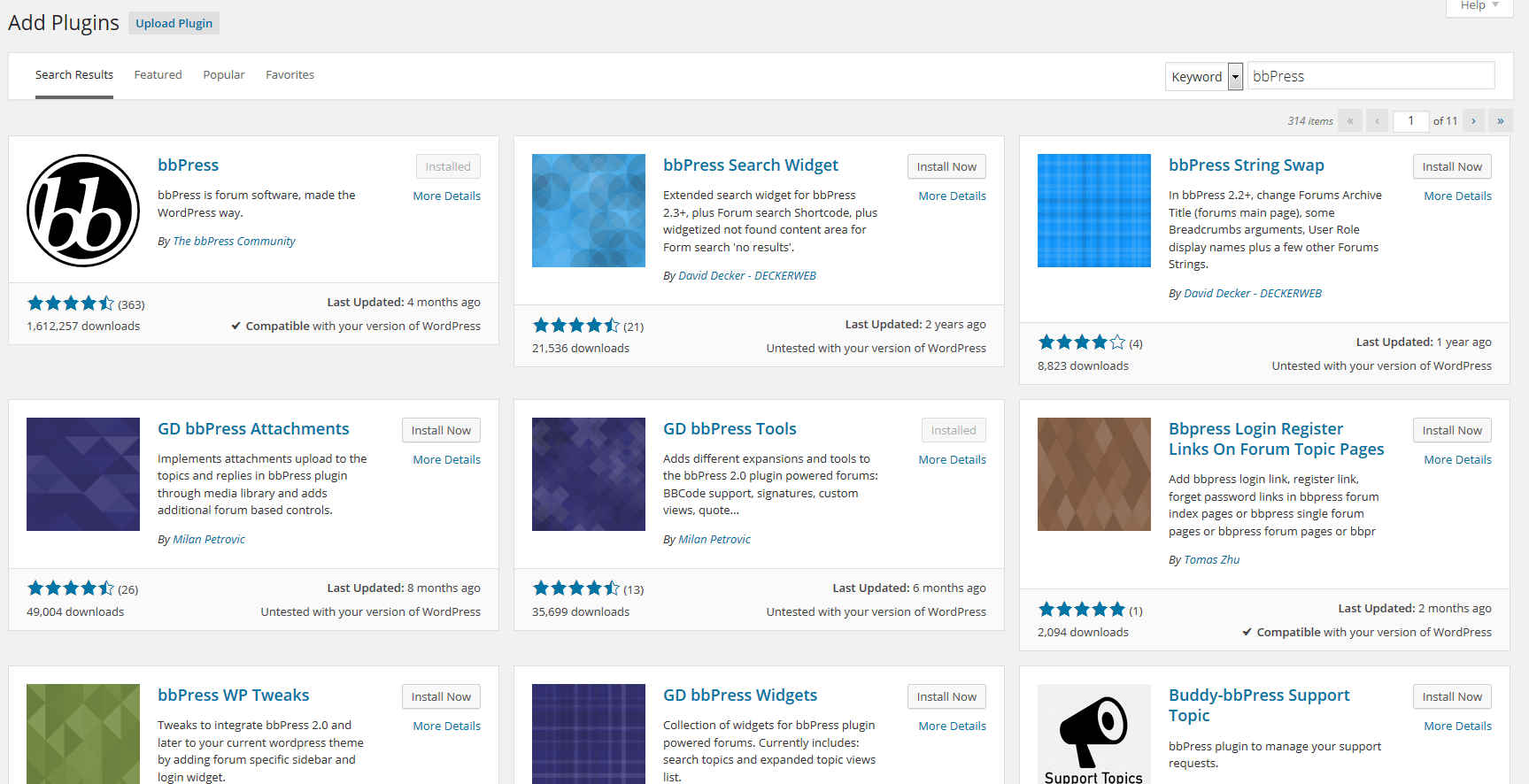
Task: Click the Upload Plugin button
Action: click(174, 24)
